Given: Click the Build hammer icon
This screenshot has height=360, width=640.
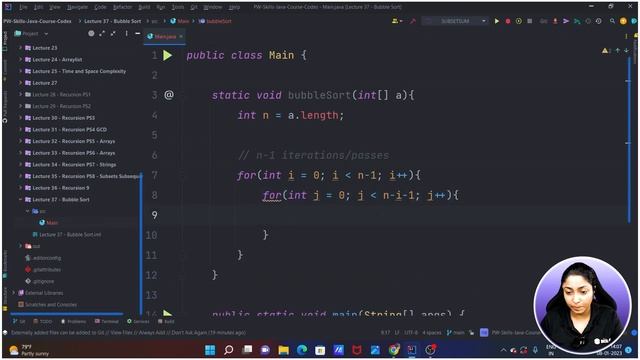Looking at the screenshot, I should (413, 21).
